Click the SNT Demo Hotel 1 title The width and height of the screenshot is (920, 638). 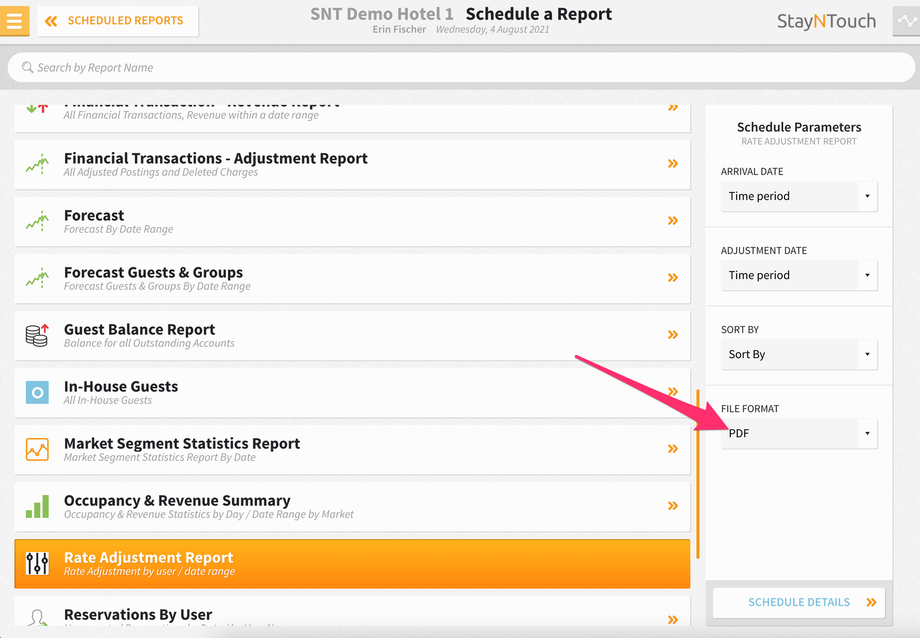[x=382, y=14]
